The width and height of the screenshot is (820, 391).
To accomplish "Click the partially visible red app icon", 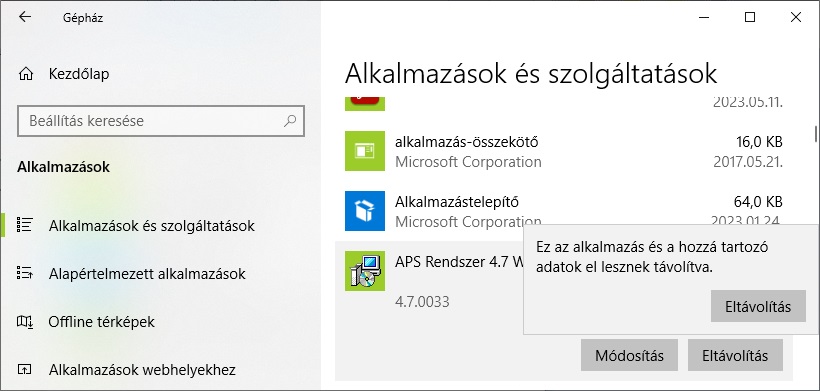I will pos(365,104).
